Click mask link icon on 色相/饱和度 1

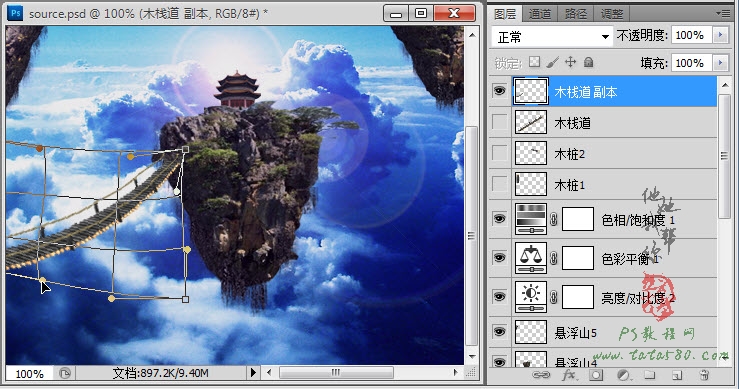[554, 219]
